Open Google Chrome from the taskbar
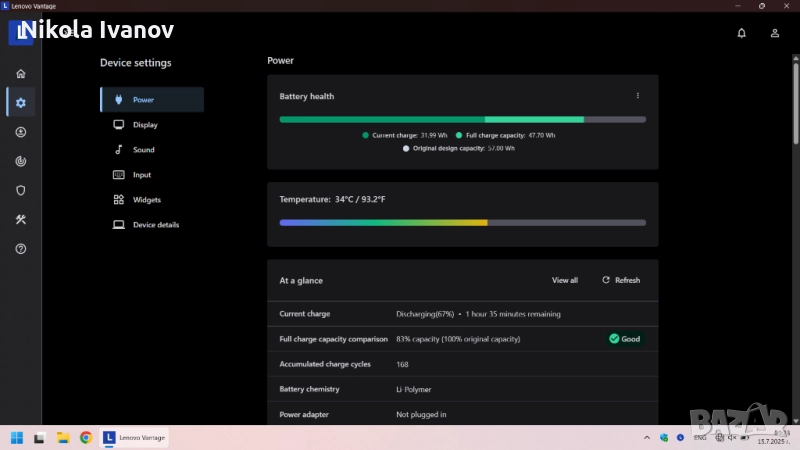The width and height of the screenshot is (800, 450). pyautogui.click(x=86, y=438)
